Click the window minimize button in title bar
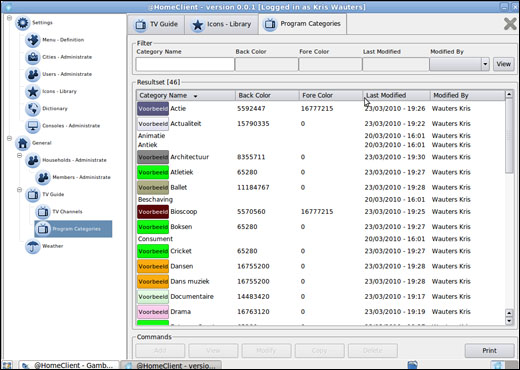Image resolution: width=520 pixels, height=370 pixels. point(504,6)
